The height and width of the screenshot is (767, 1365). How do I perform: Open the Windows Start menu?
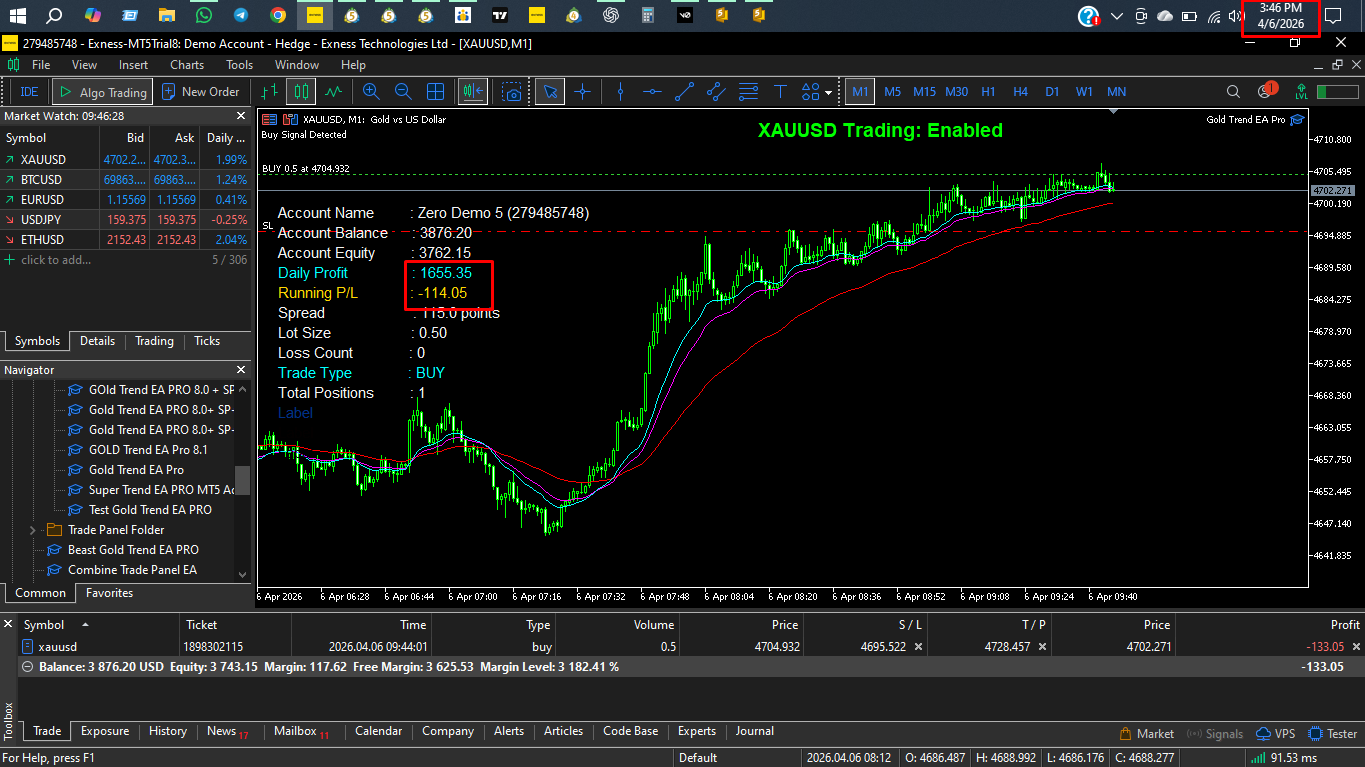pyautogui.click(x=17, y=15)
